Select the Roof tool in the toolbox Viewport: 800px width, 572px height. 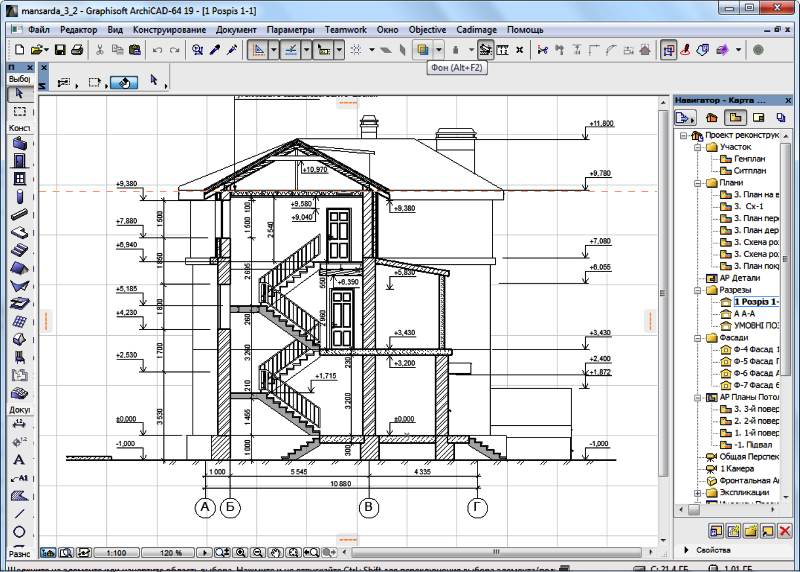click(x=19, y=268)
